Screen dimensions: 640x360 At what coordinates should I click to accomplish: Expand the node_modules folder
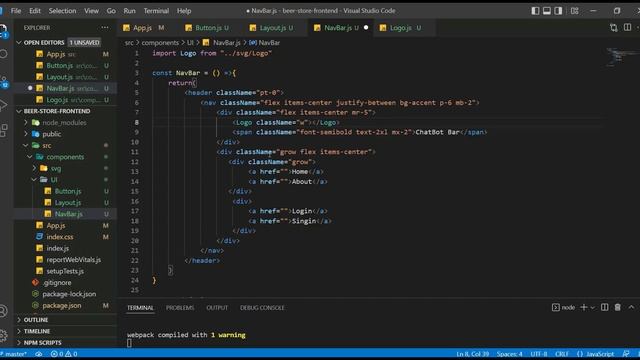[x=66, y=122]
